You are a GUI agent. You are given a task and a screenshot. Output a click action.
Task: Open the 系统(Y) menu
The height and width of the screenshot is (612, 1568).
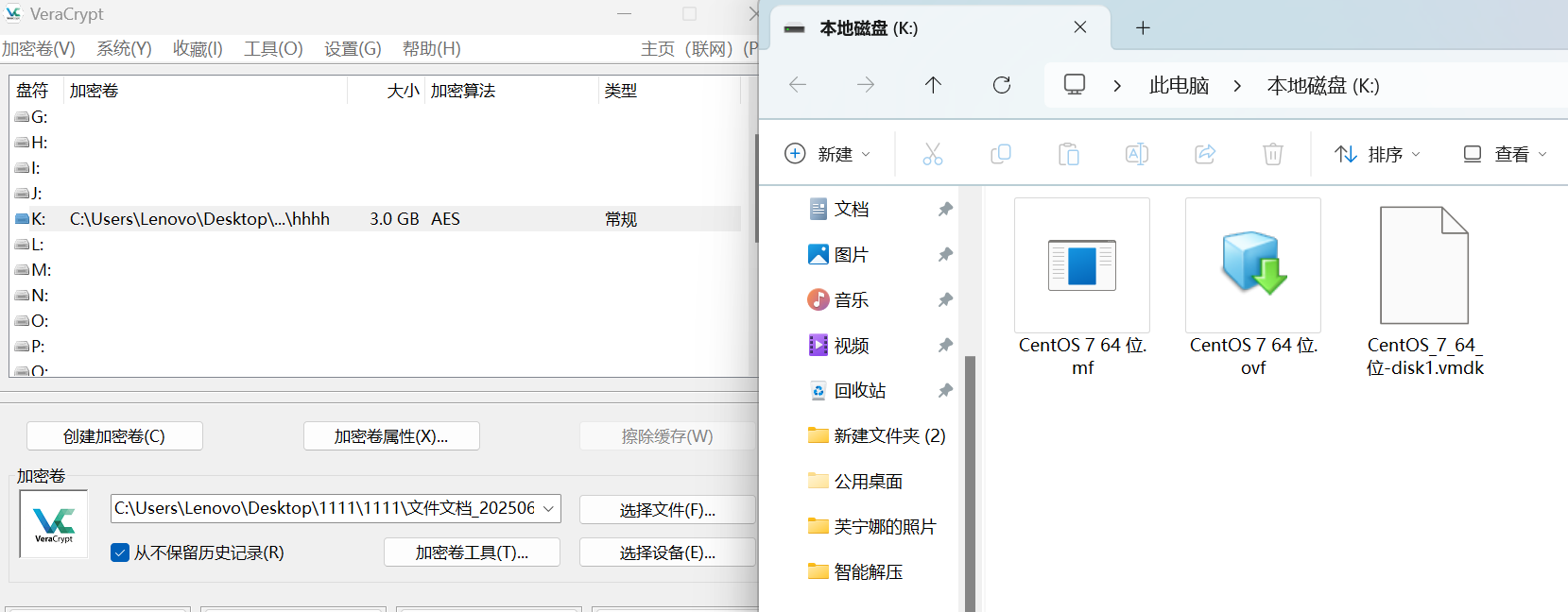pyautogui.click(x=124, y=48)
